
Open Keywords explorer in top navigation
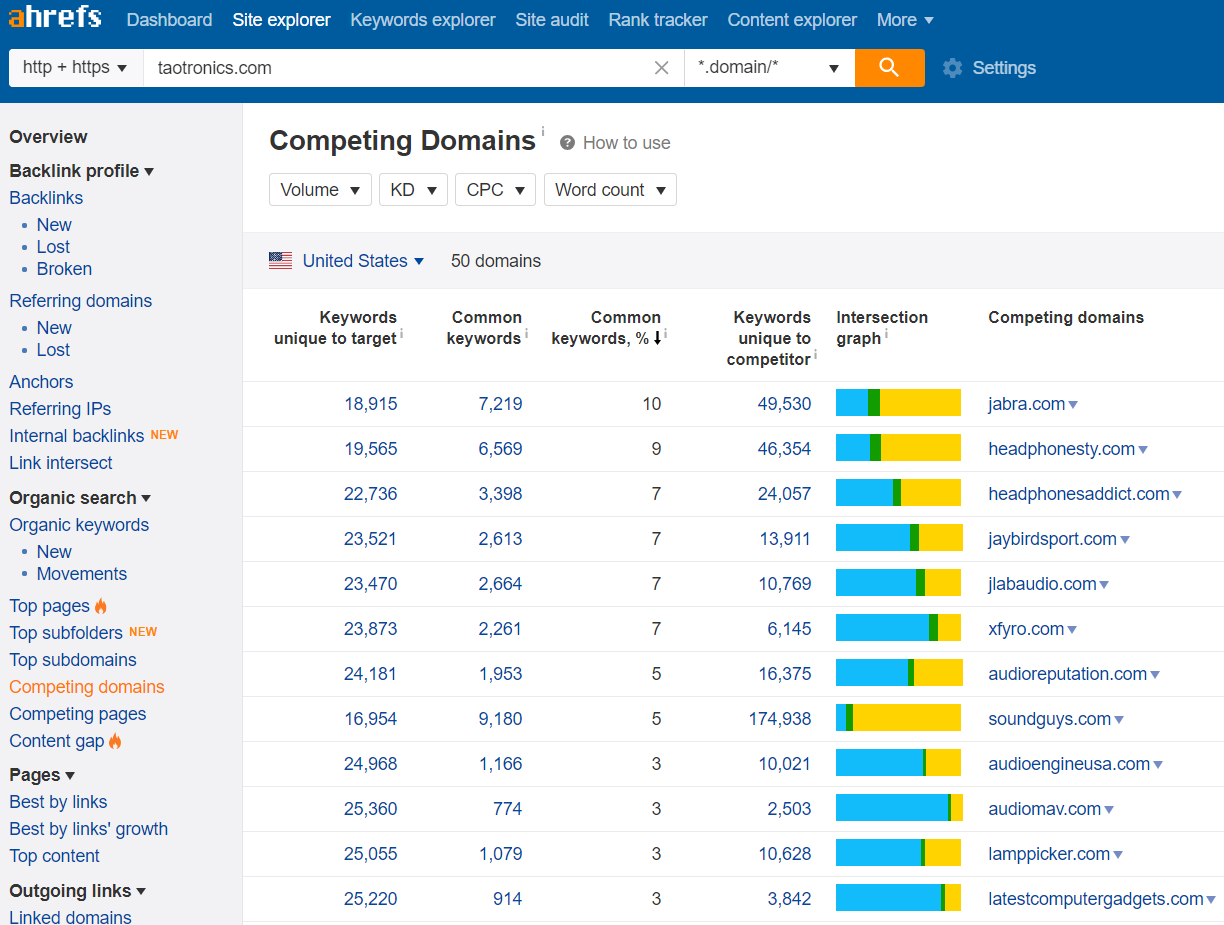click(423, 20)
